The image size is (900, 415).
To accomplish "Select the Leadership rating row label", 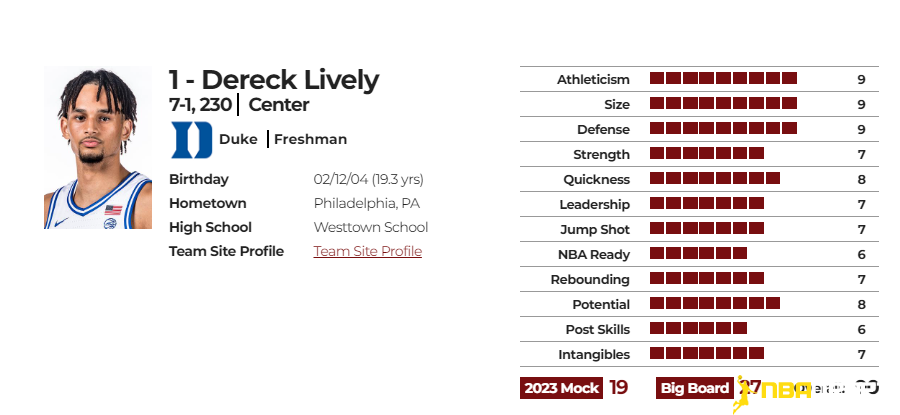I will [x=594, y=204].
